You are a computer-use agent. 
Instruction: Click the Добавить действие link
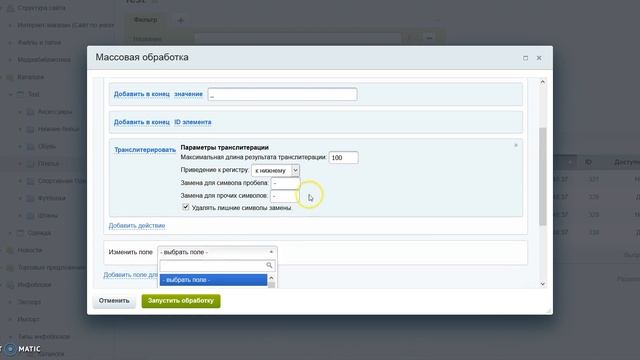click(x=137, y=225)
